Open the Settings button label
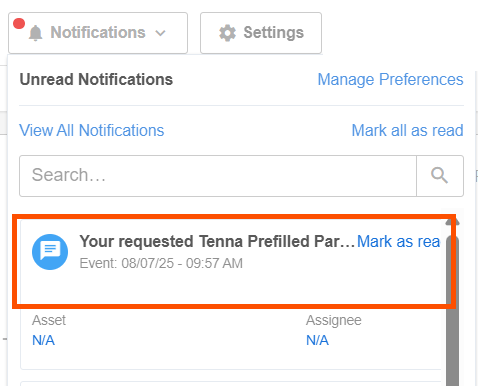 click(273, 33)
